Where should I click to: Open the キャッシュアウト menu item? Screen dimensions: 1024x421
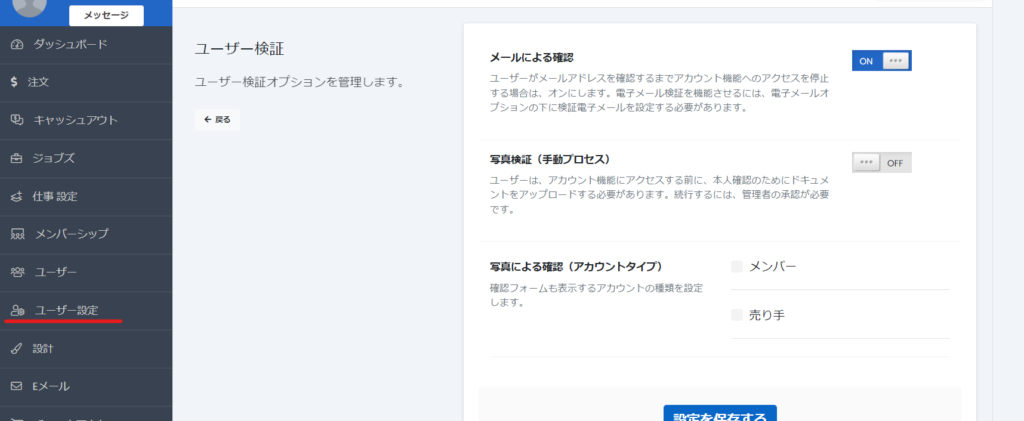(x=76, y=120)
